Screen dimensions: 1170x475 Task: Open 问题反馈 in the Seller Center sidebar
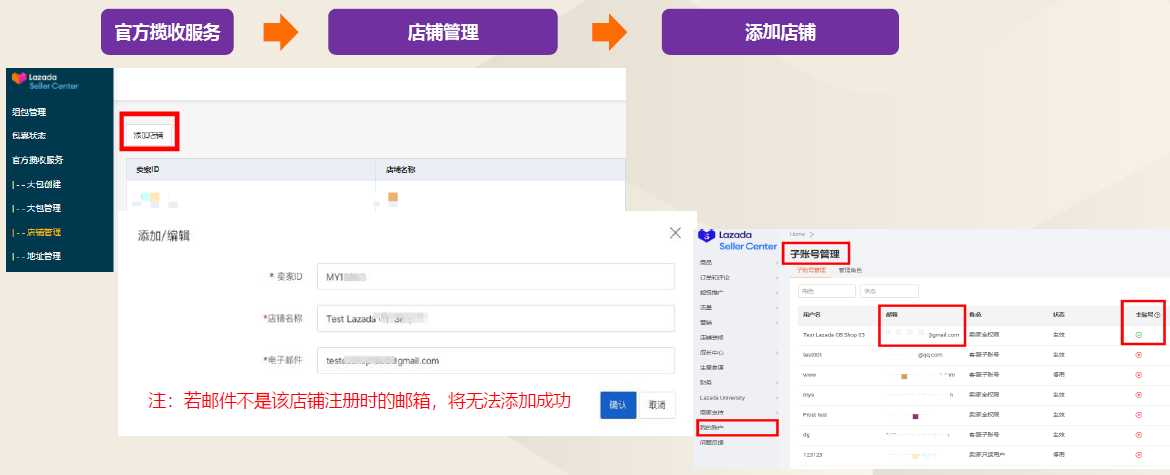click(712, 443)
